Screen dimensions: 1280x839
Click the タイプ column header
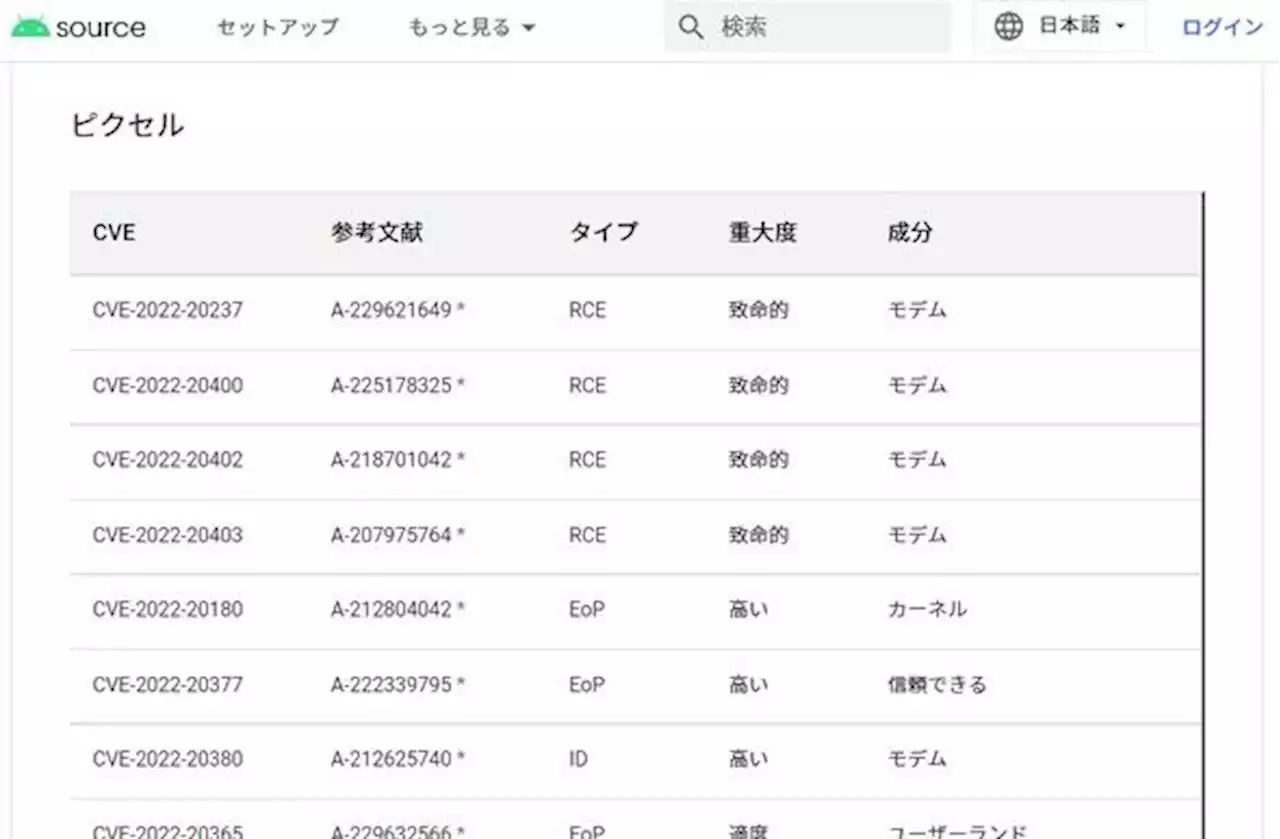[x=603, y=233]
